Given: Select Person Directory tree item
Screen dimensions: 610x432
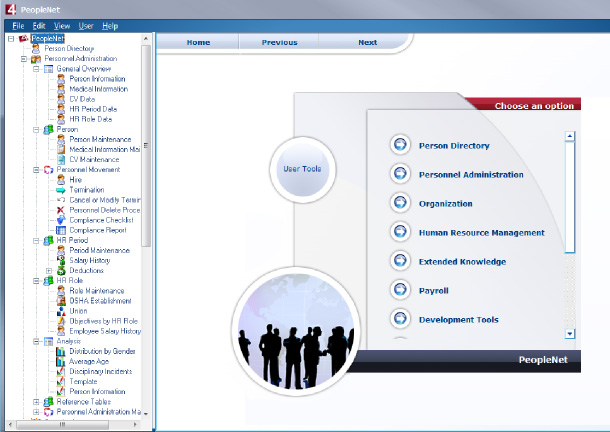Looking at the screenshot, I should pos(69,49).
